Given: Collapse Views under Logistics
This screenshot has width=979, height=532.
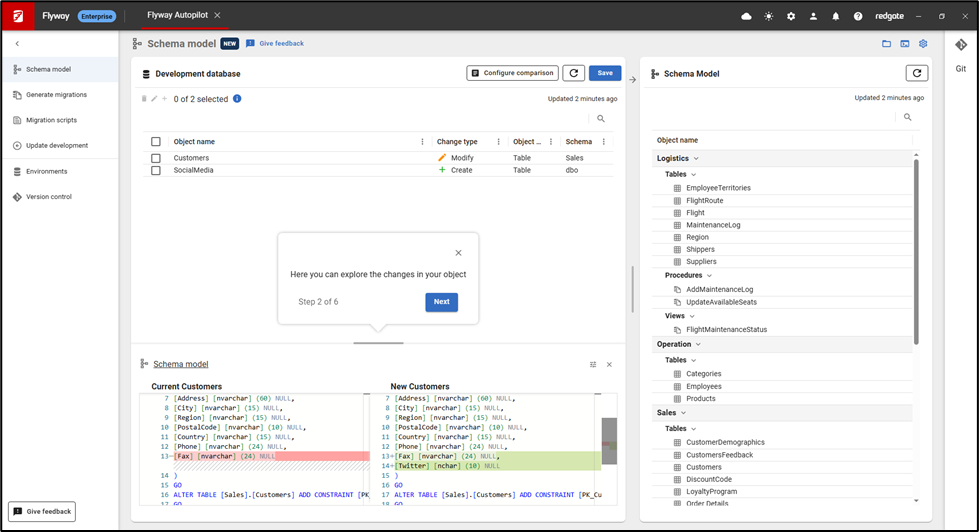Looking at the screenshot, I should [x=692, y=316].
